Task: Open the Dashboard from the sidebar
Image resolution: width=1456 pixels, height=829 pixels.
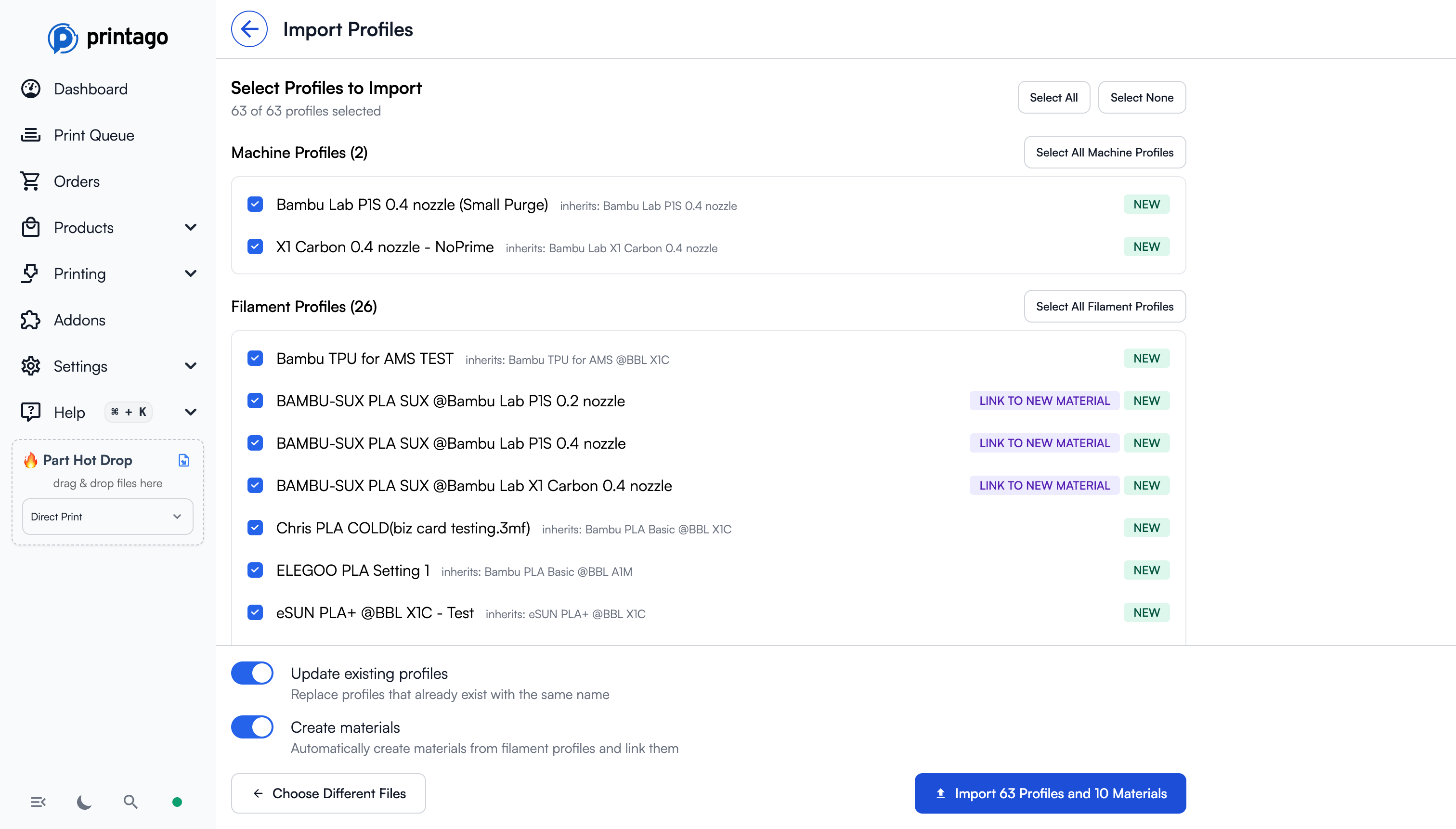Action: tap(91, 89)
